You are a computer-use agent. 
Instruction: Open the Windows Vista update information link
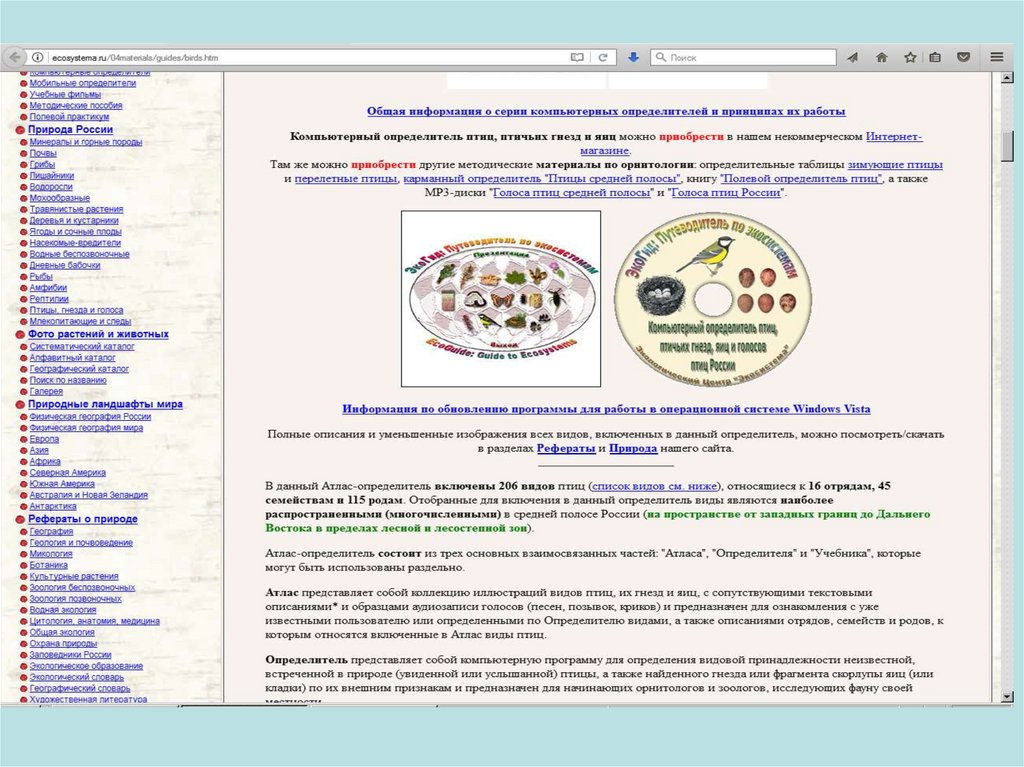click(x=606, y=409)
